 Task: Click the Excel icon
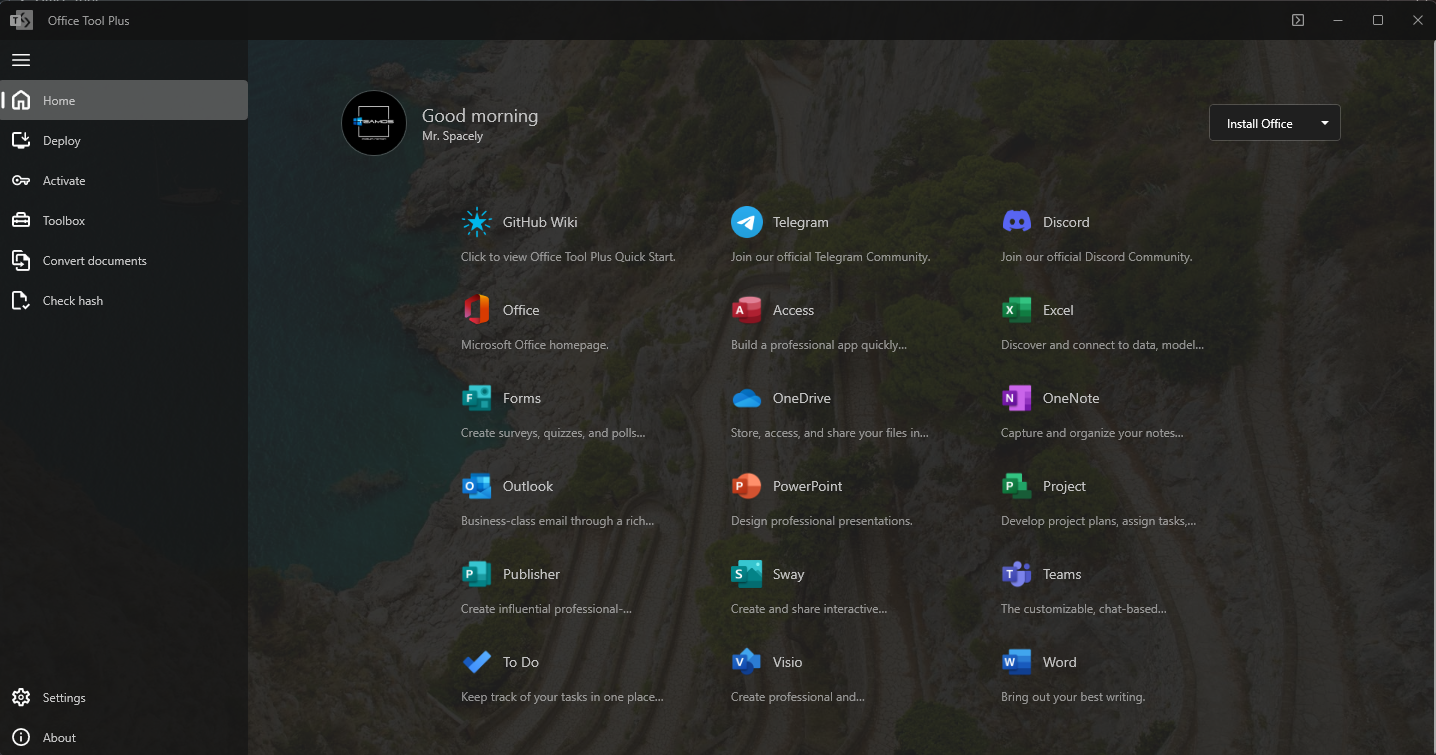click(1017, 310)
